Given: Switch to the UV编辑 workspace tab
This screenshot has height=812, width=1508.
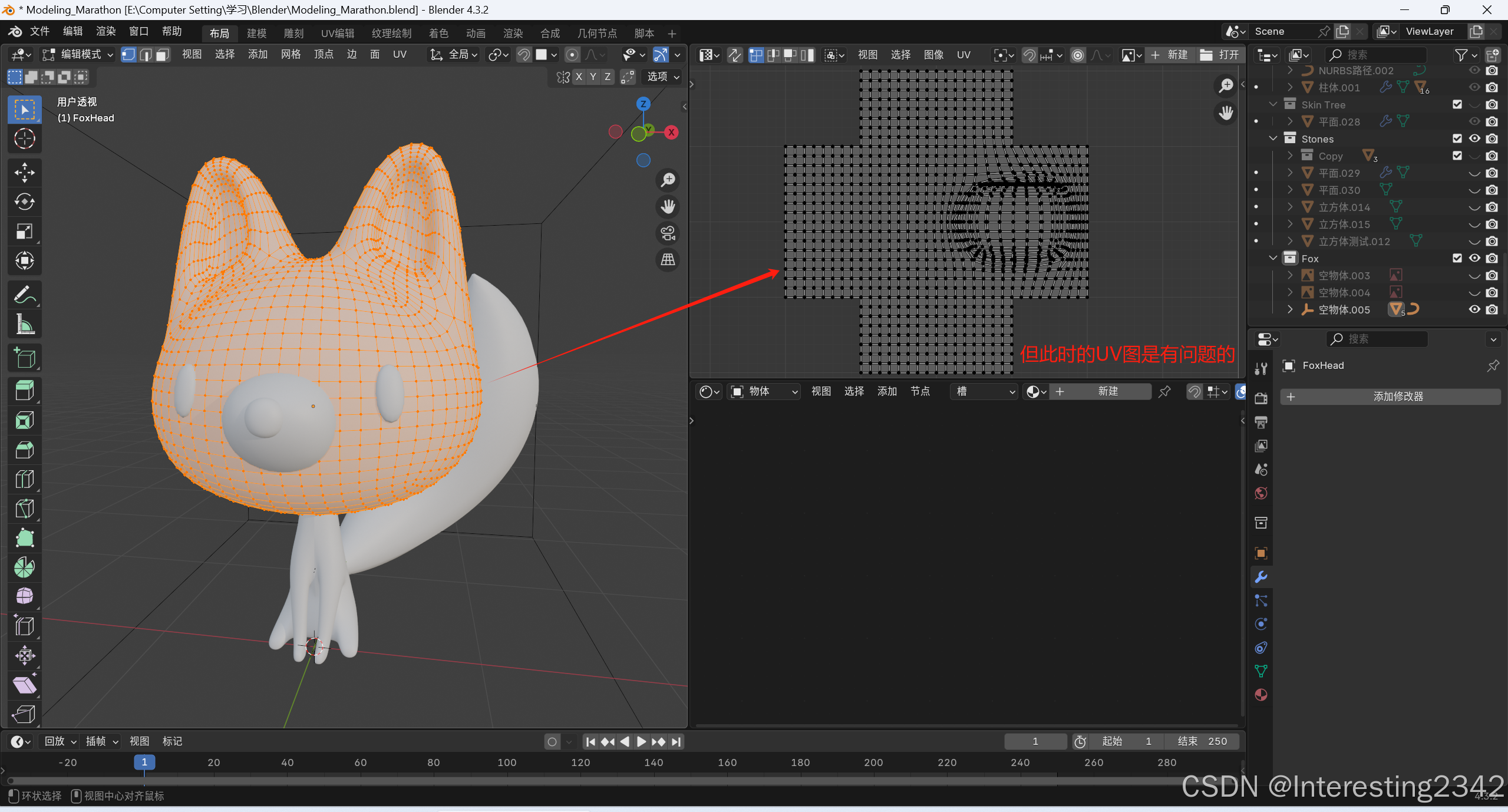Looking at the screenshot, I should point(338,34).
